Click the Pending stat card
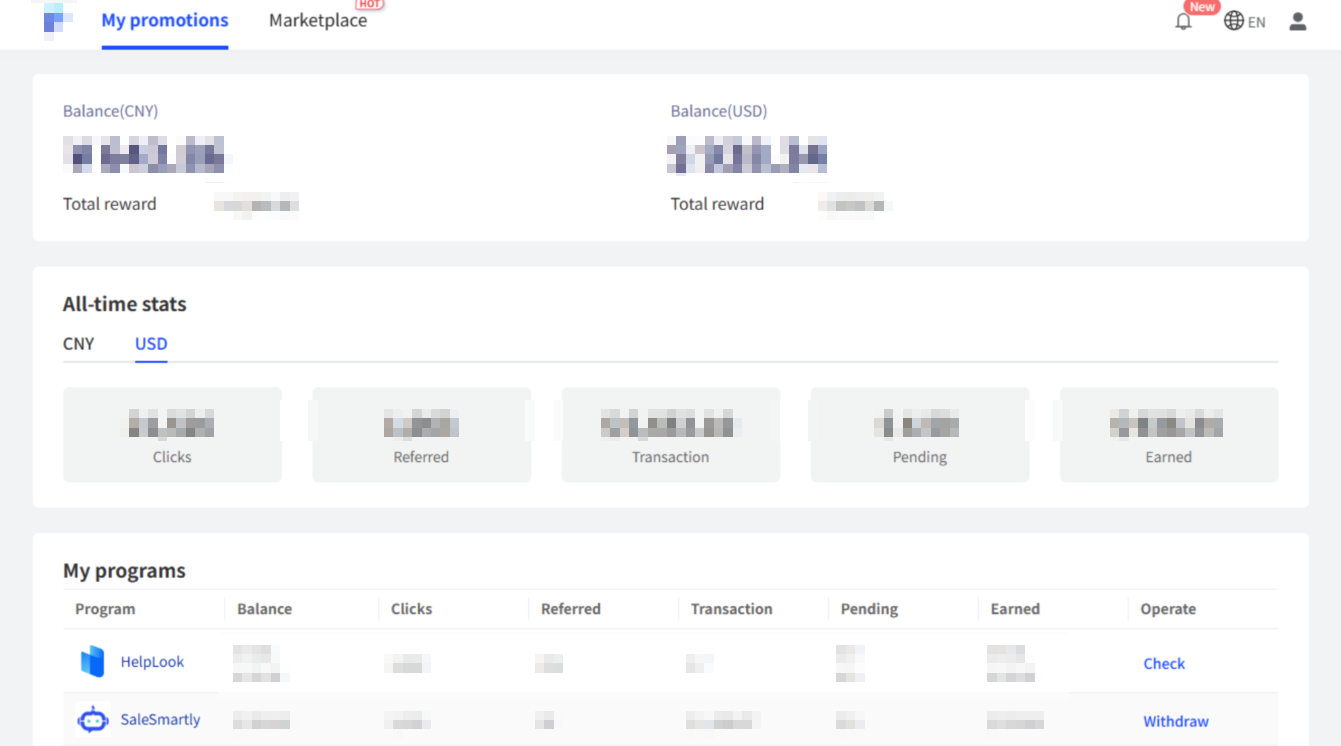The width and height of the screenshot is (1341, 746). (x=919, y=435)
